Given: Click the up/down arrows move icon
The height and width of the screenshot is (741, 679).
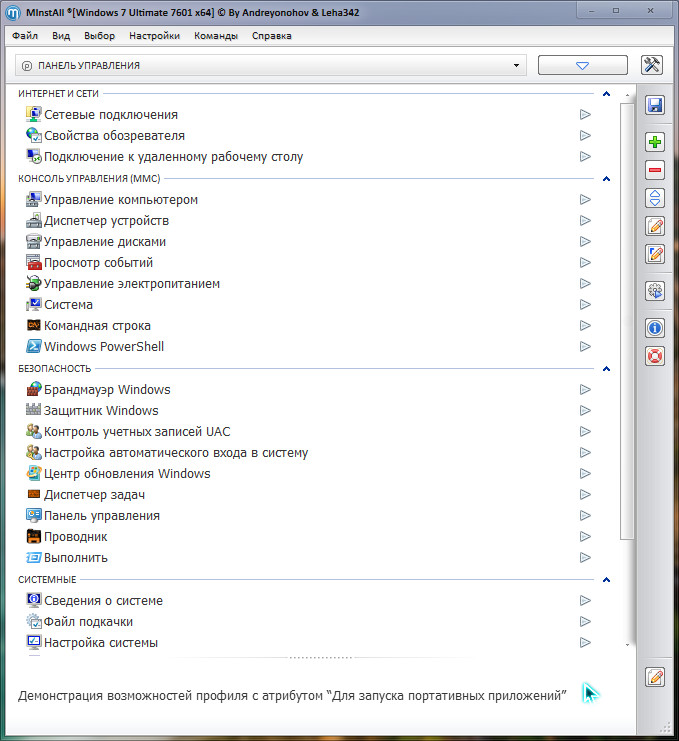Looking at the screenshot, I should coord(655,198).
